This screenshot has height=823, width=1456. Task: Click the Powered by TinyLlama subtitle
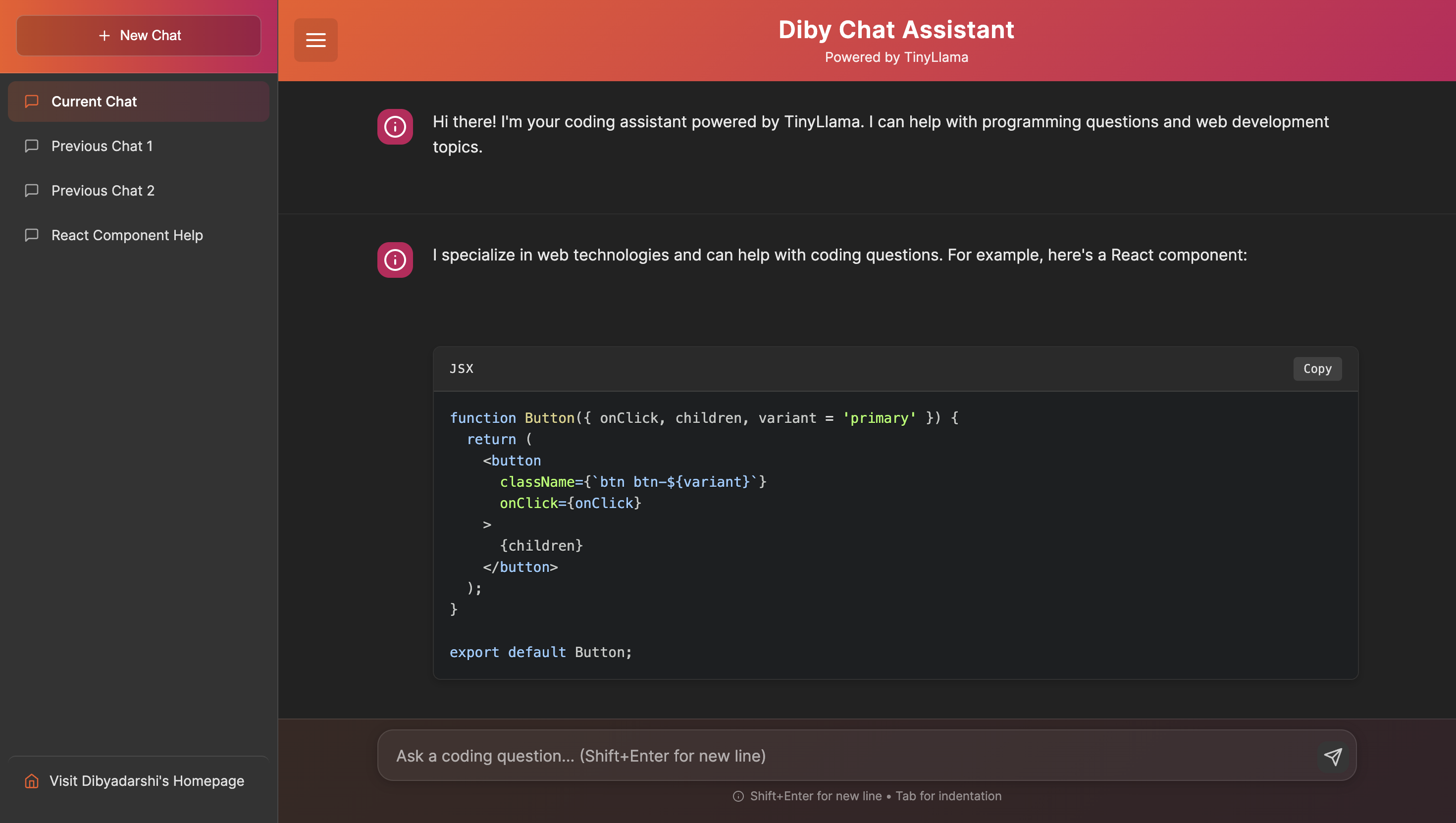pyautogui.click(x=896, y=57)
